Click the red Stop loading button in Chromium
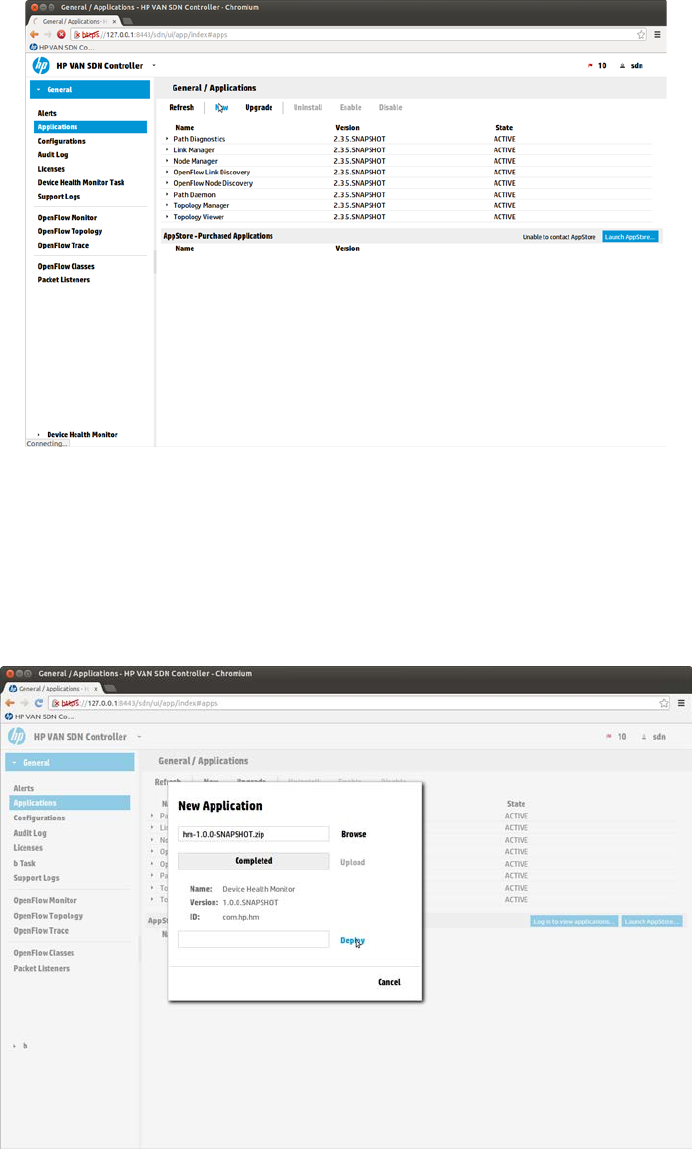 click(x=62, y=34)
